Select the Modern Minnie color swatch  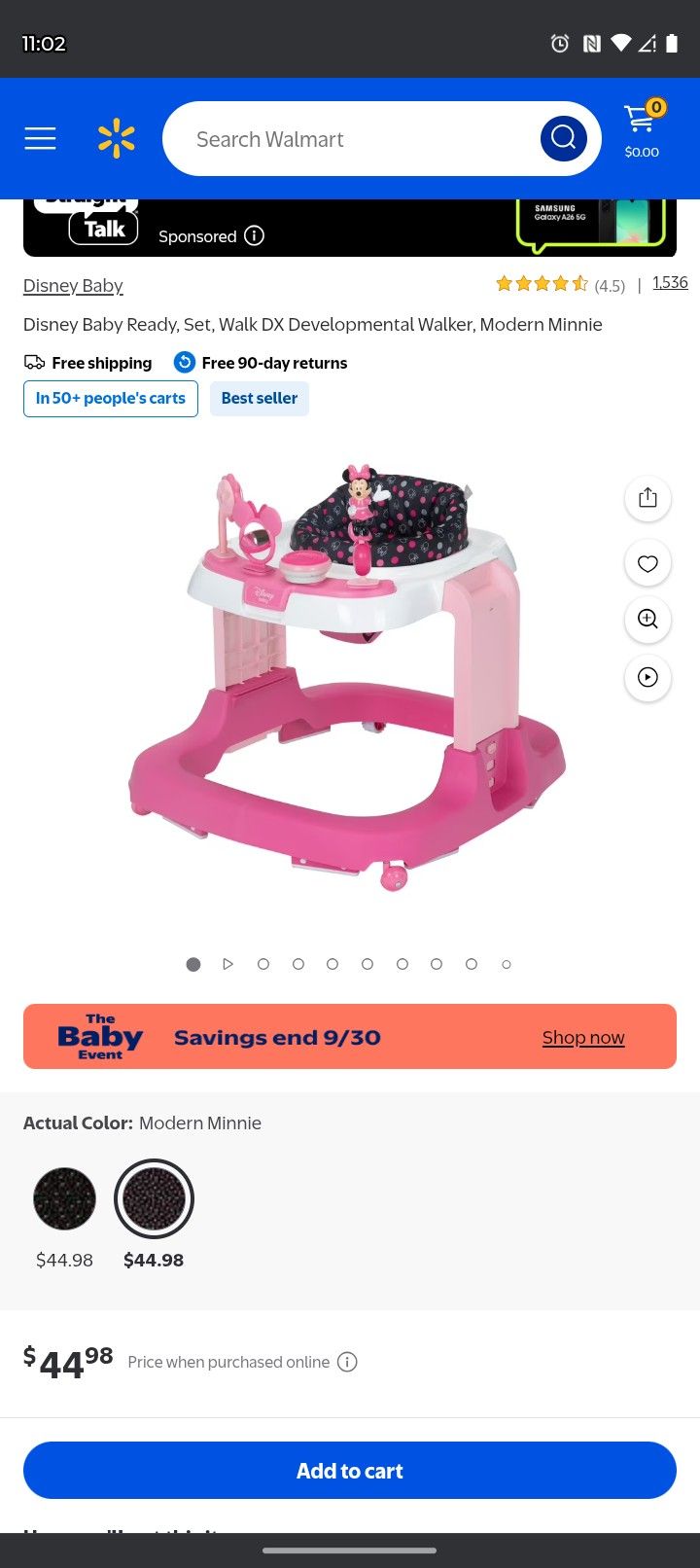(x=154, y=1199)
